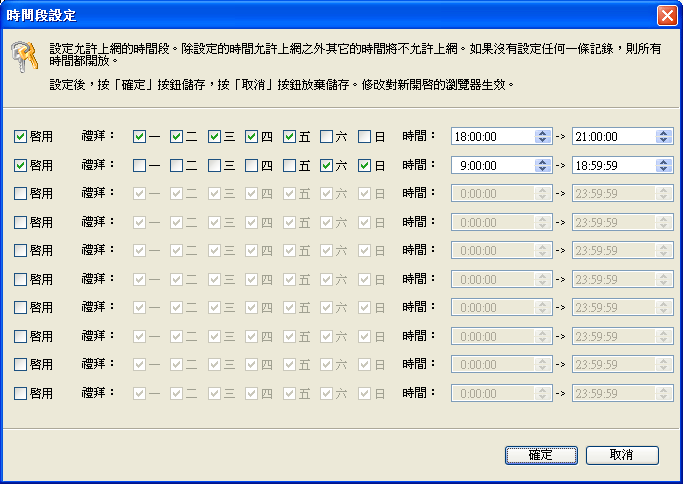Click the spinner on the 18:59:59 end time
Viewport: 683px width, 484px height.
[x=663, y=165]
